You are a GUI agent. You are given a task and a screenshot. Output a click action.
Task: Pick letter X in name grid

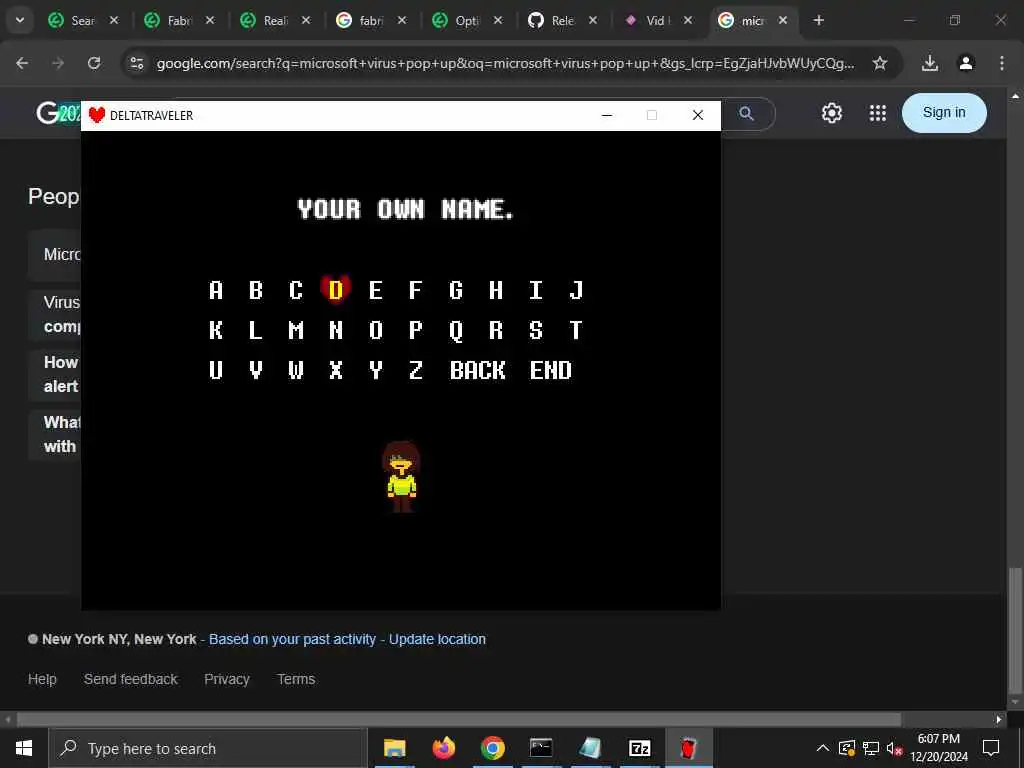[336, 370]
